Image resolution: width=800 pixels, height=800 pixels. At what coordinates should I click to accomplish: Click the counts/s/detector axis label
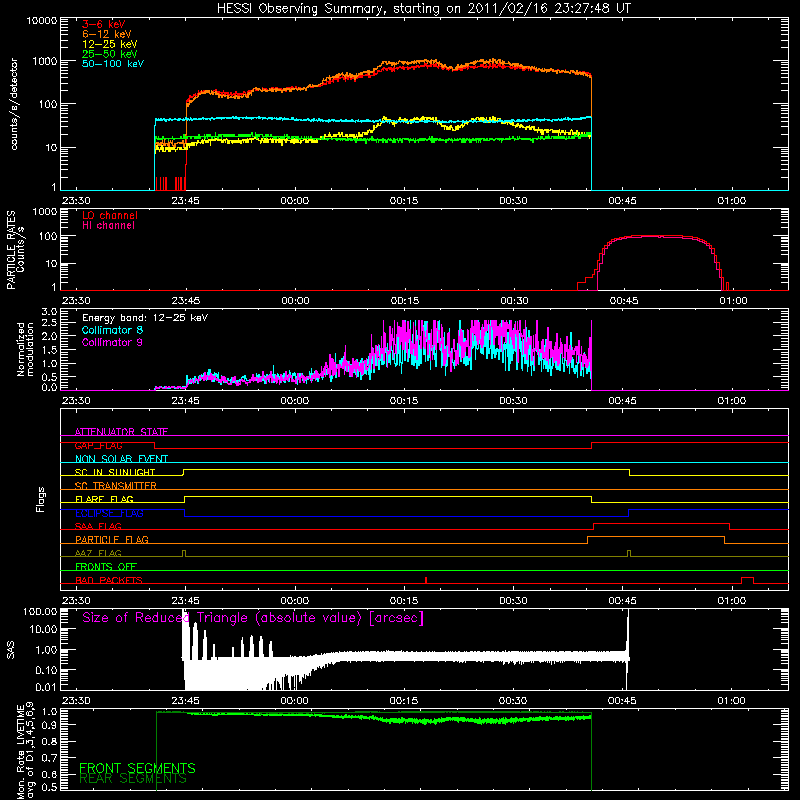click(14, 104)
